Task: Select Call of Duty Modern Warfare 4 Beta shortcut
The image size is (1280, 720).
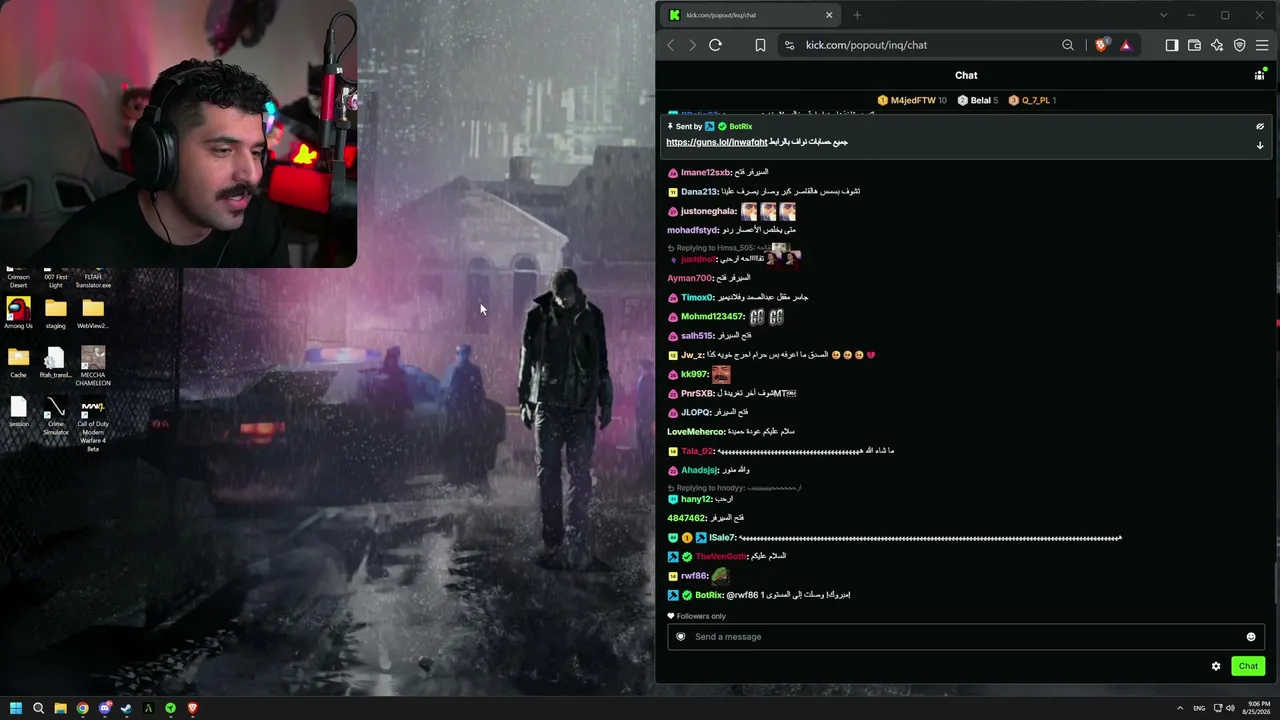Action: click(93, 425)
